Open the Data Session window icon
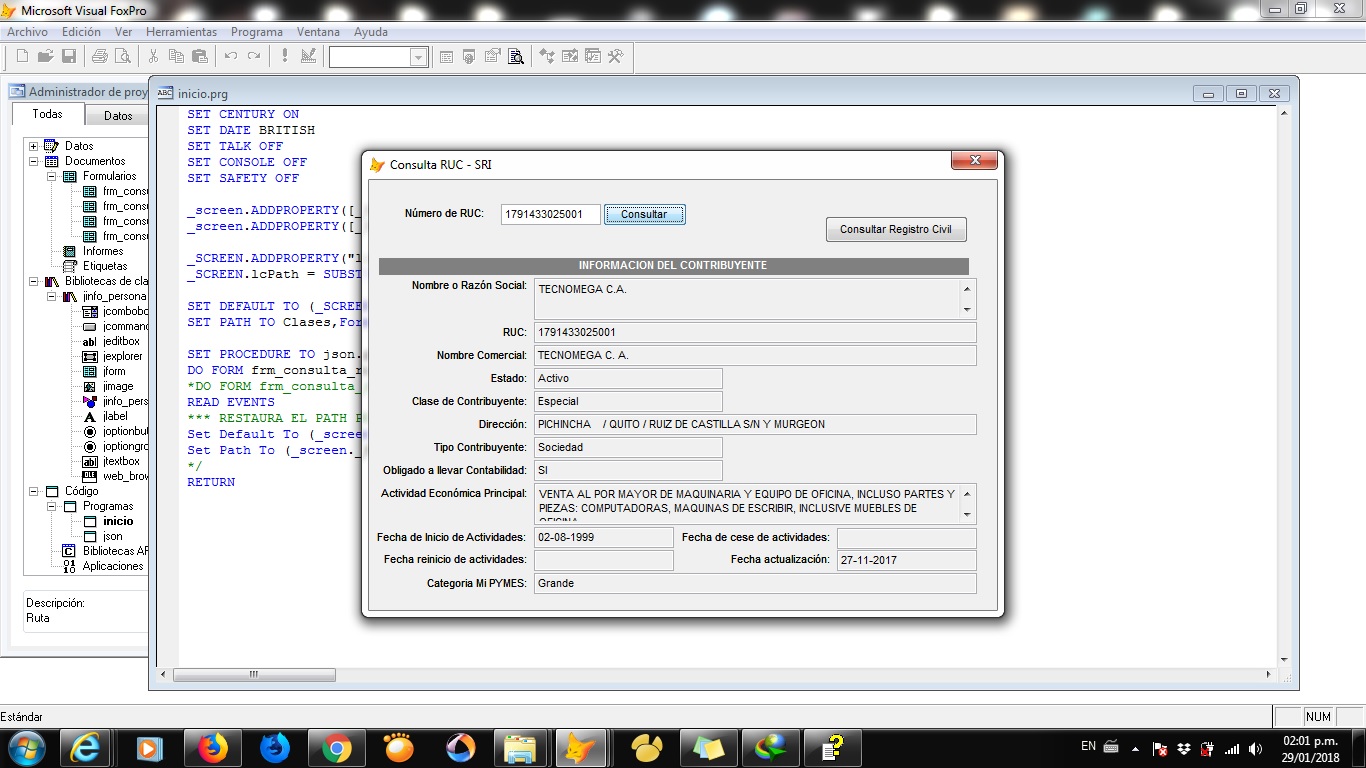Image resolution: width=1366 pixels, height=768 pixels. (x=470, y=57)
